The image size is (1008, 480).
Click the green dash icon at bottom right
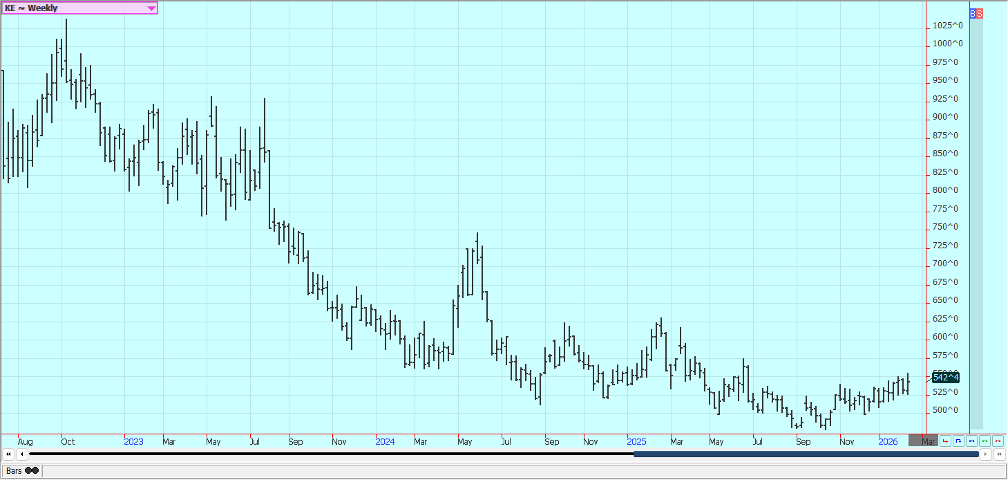tap(984, 440)
